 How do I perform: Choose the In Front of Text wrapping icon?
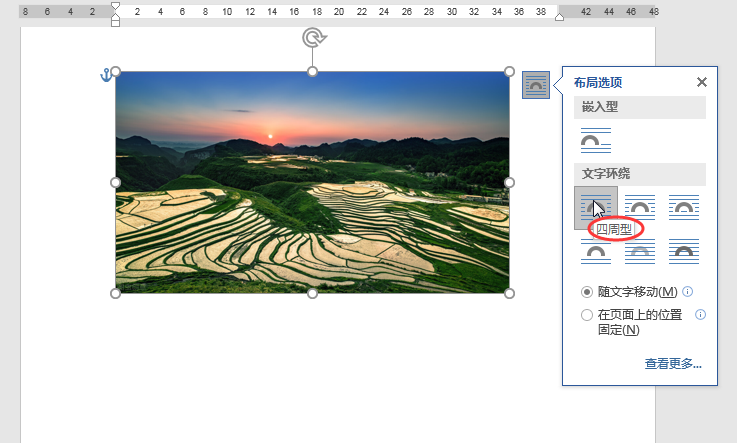point(684,251)
